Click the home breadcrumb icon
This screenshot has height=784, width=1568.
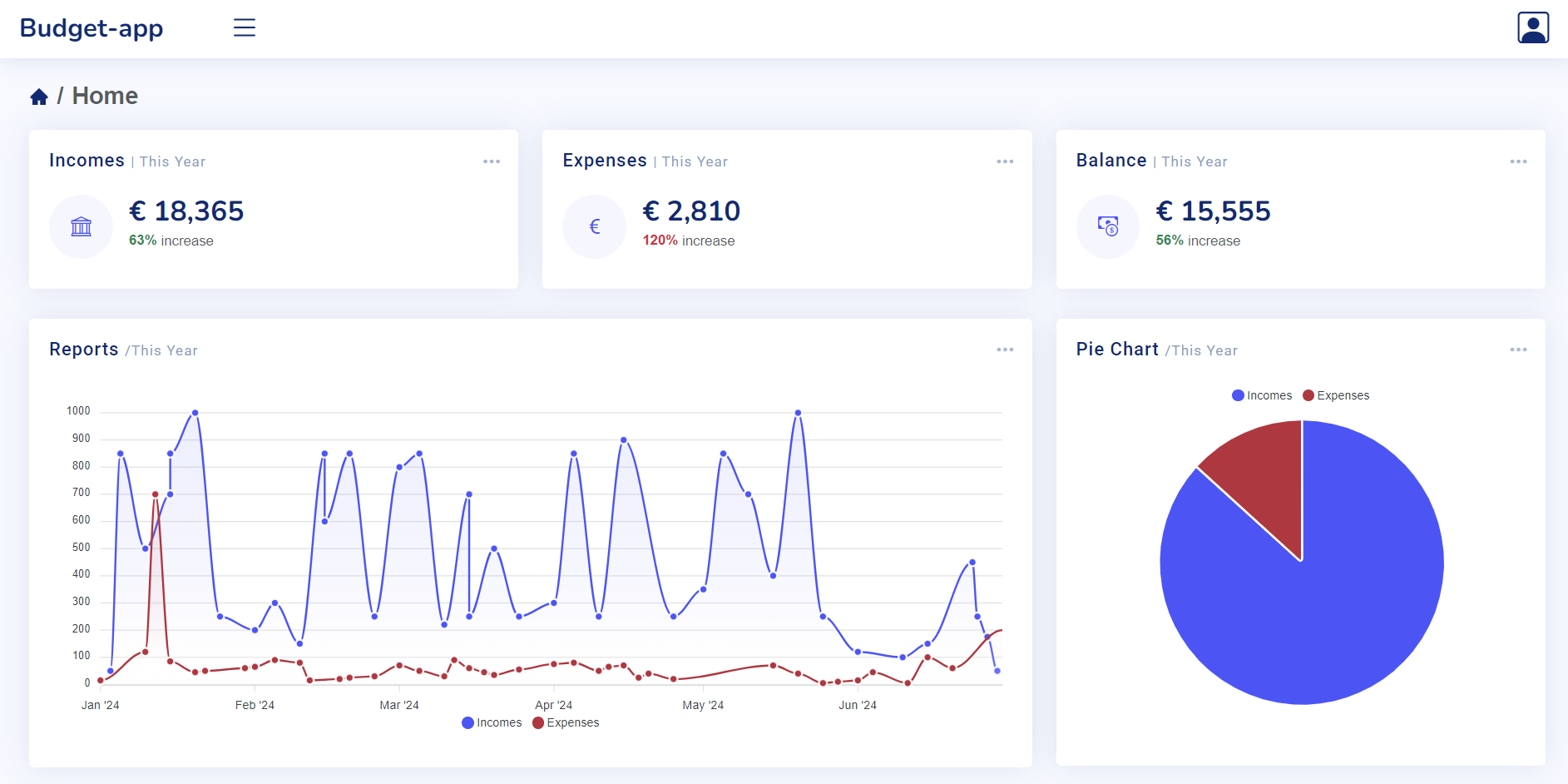[39, 97]
